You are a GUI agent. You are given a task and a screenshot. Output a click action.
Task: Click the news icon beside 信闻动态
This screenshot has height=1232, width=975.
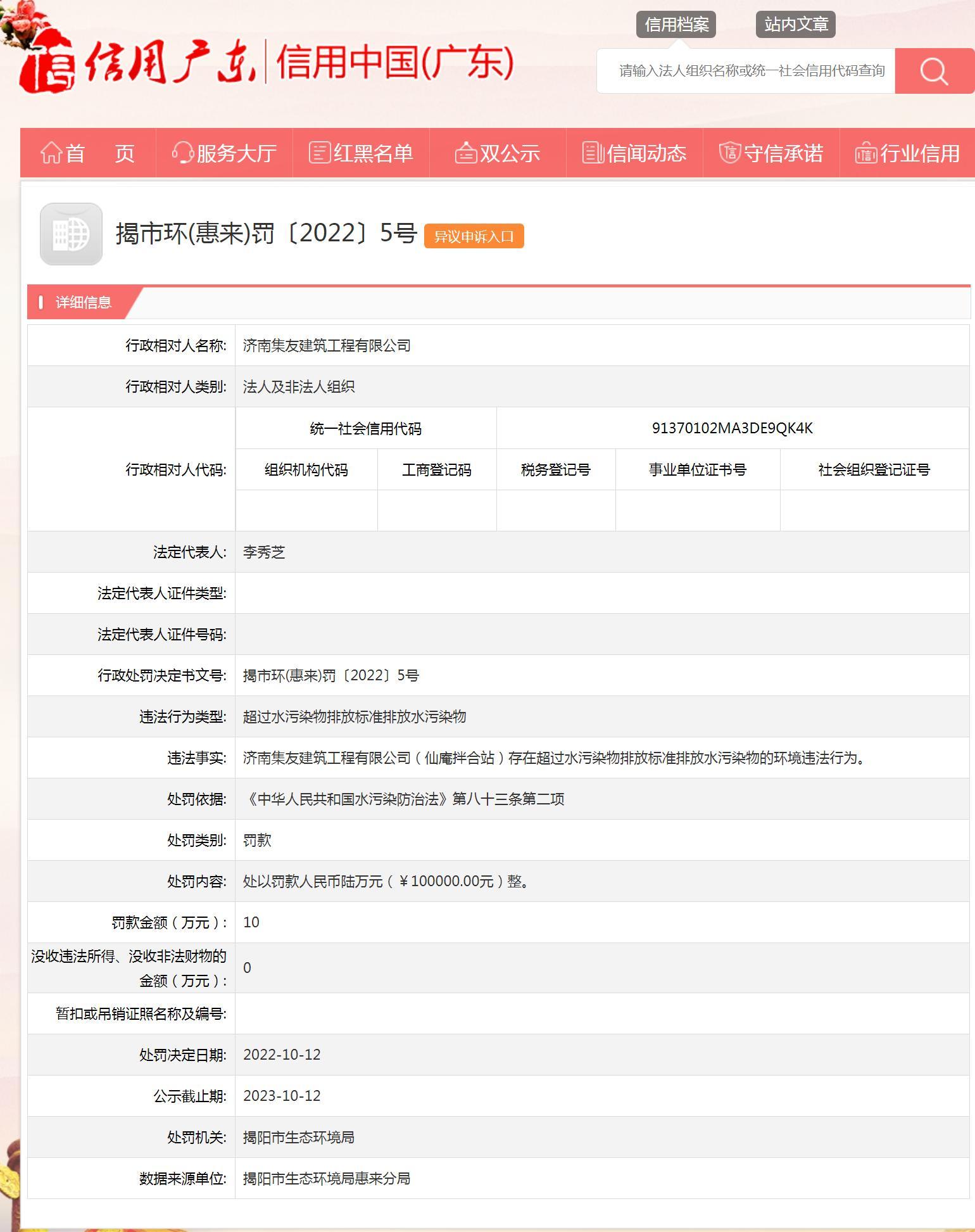[x=593, y=153]
